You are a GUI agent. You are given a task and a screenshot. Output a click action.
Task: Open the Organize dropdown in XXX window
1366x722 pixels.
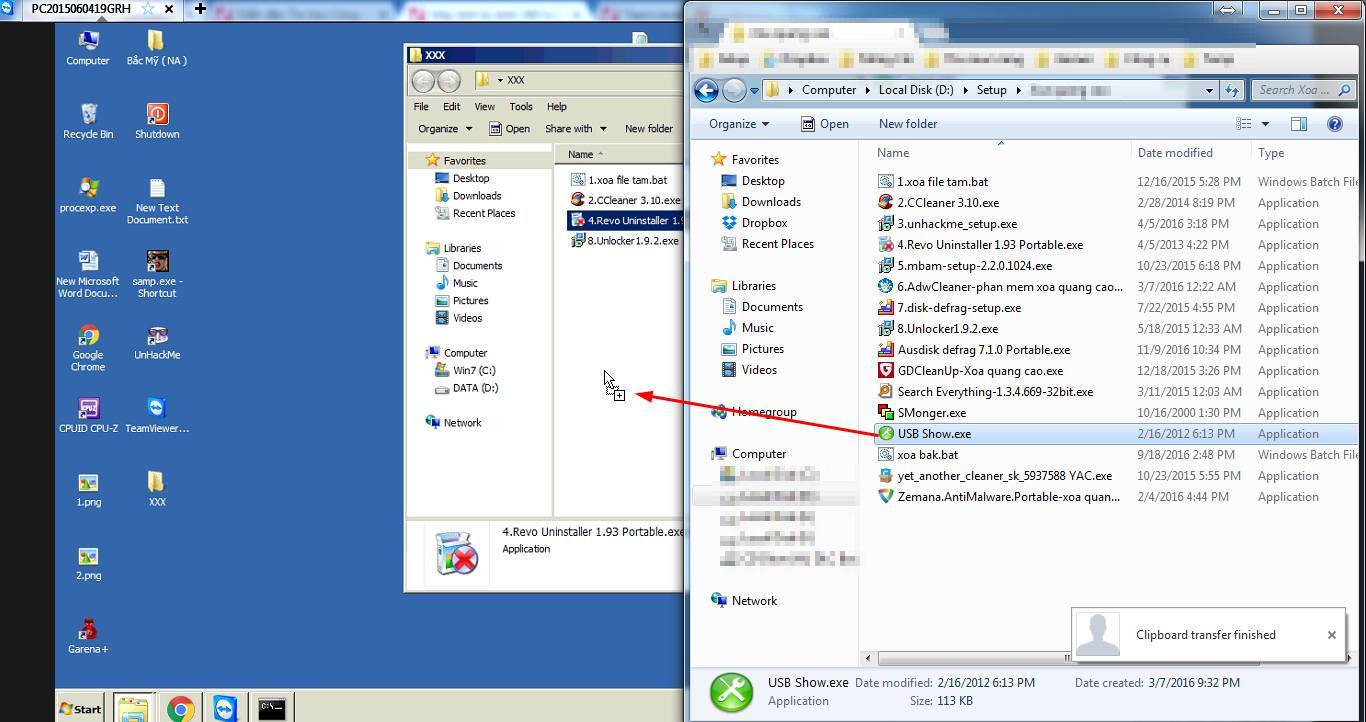point(445,129)
